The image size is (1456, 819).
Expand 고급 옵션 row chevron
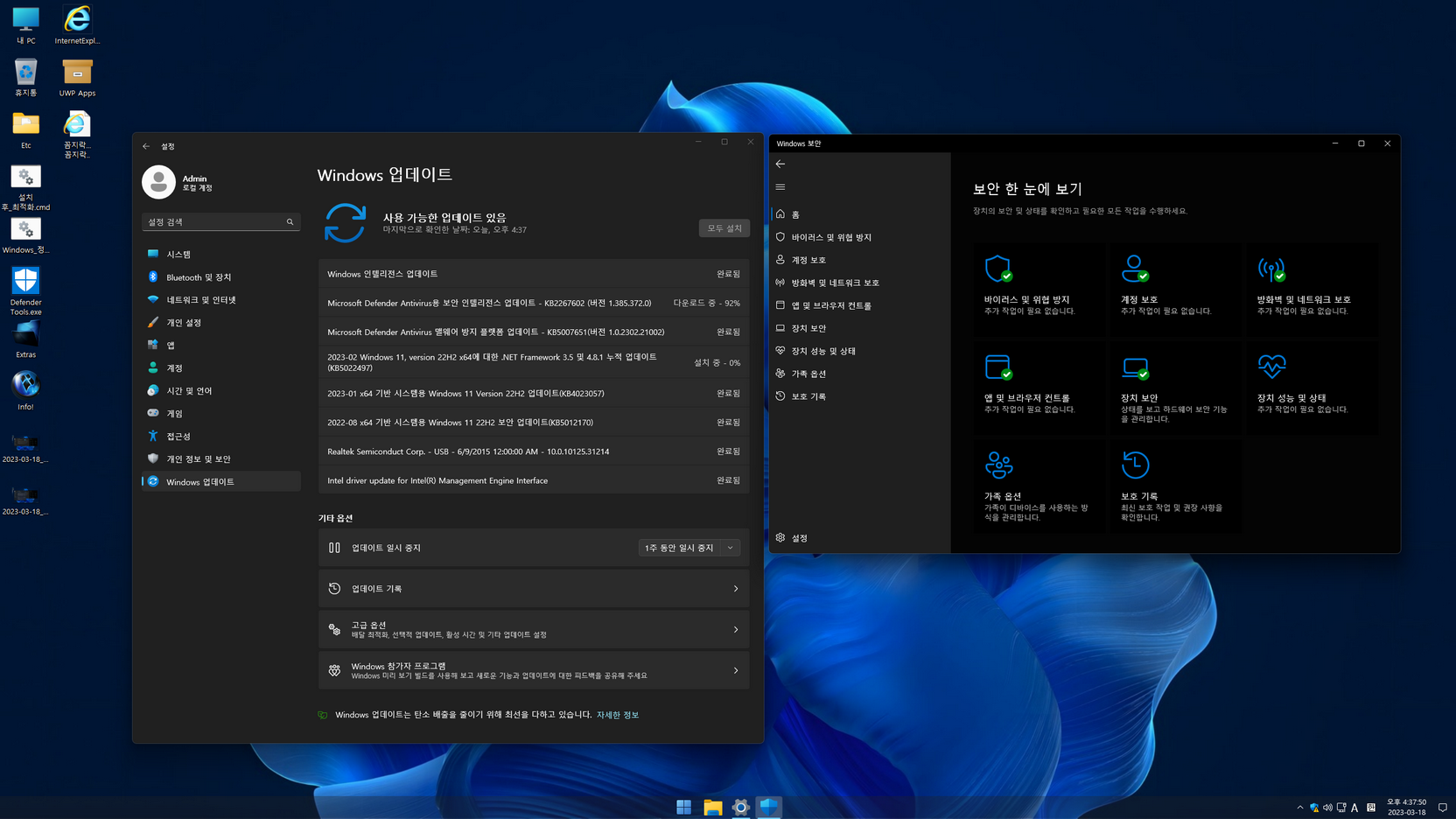tap(736, 630)
